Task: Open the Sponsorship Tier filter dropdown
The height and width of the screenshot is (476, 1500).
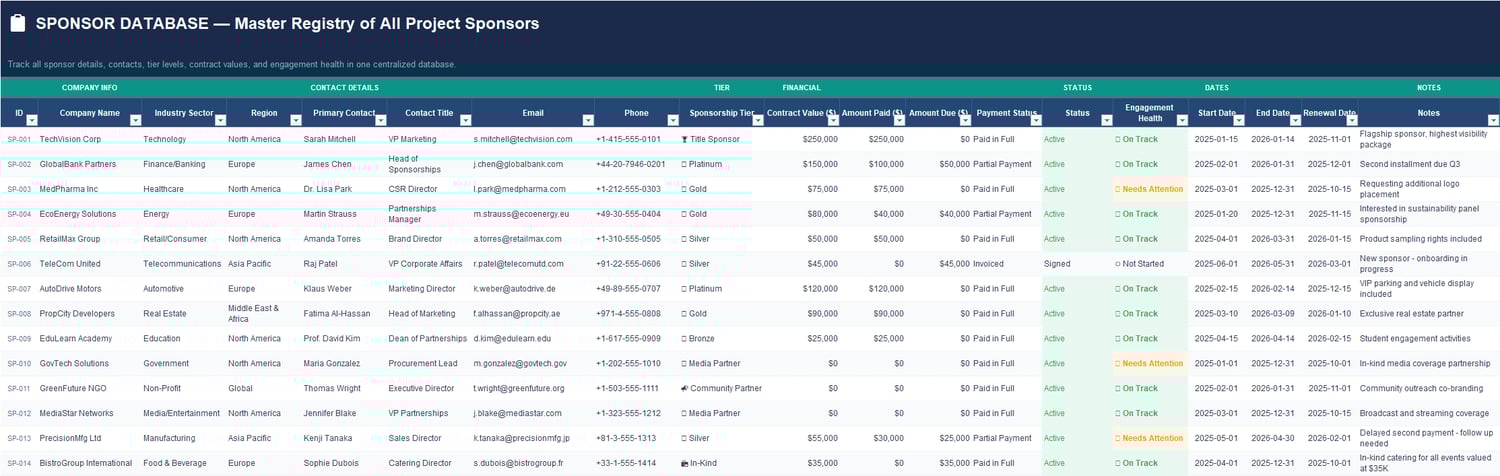Action: click(x=757, y=120)
